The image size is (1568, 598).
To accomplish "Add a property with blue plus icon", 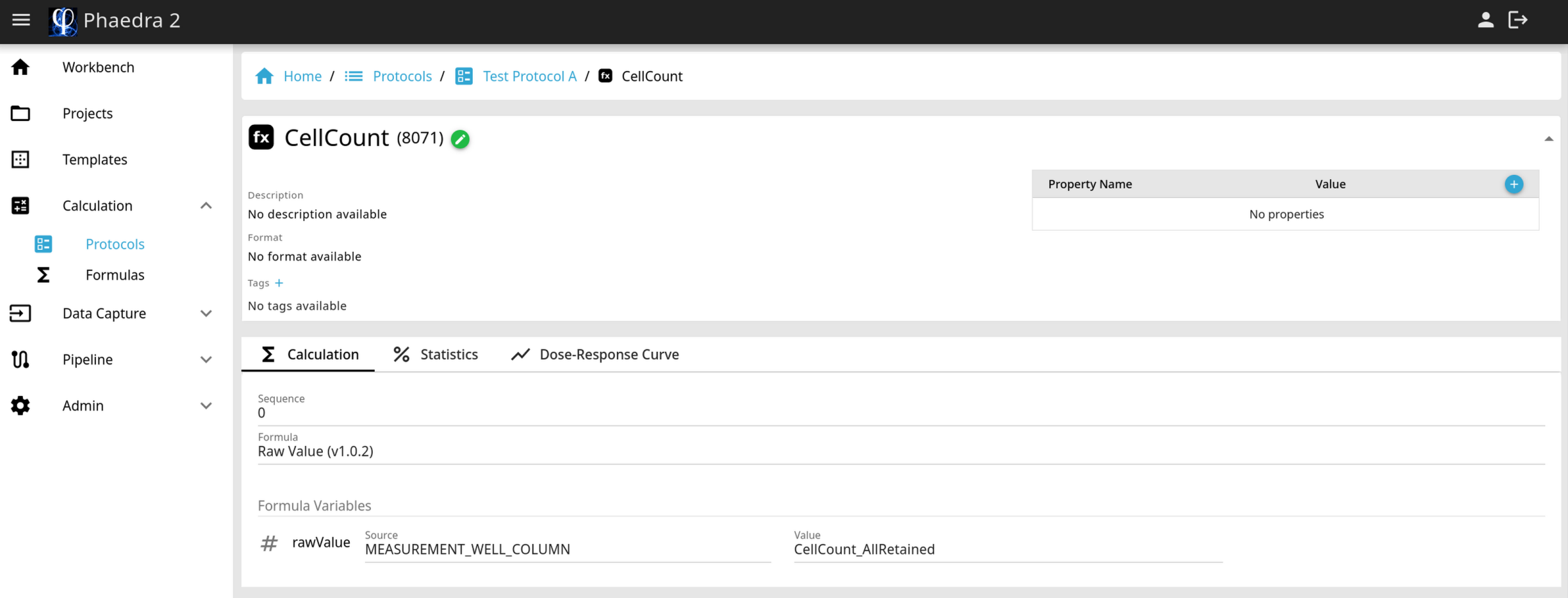I will [1514, 185].
